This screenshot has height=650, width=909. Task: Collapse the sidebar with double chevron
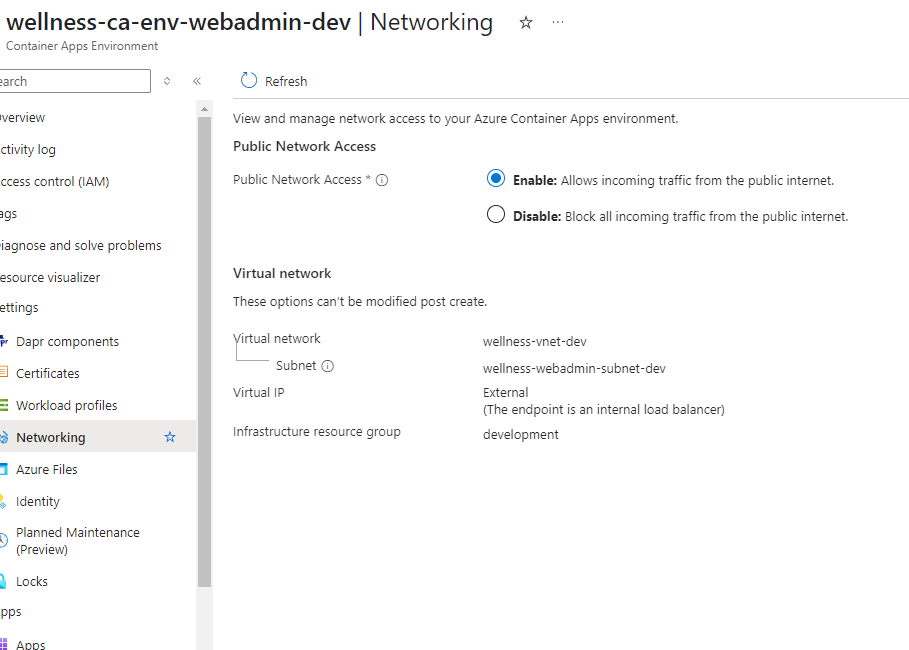[x=197, y=81]
